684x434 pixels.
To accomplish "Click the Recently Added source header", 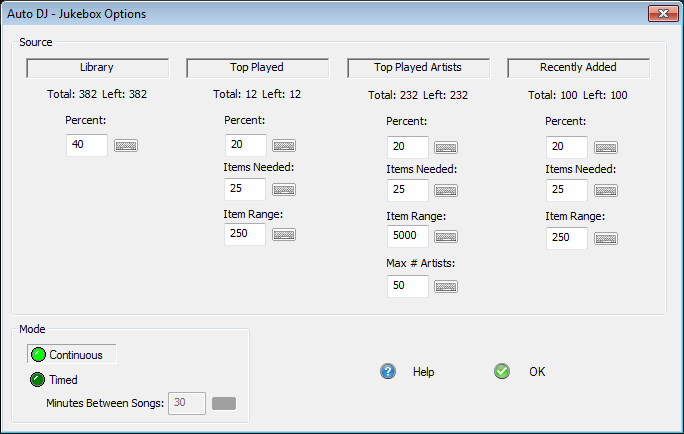I will pos(578,68).
